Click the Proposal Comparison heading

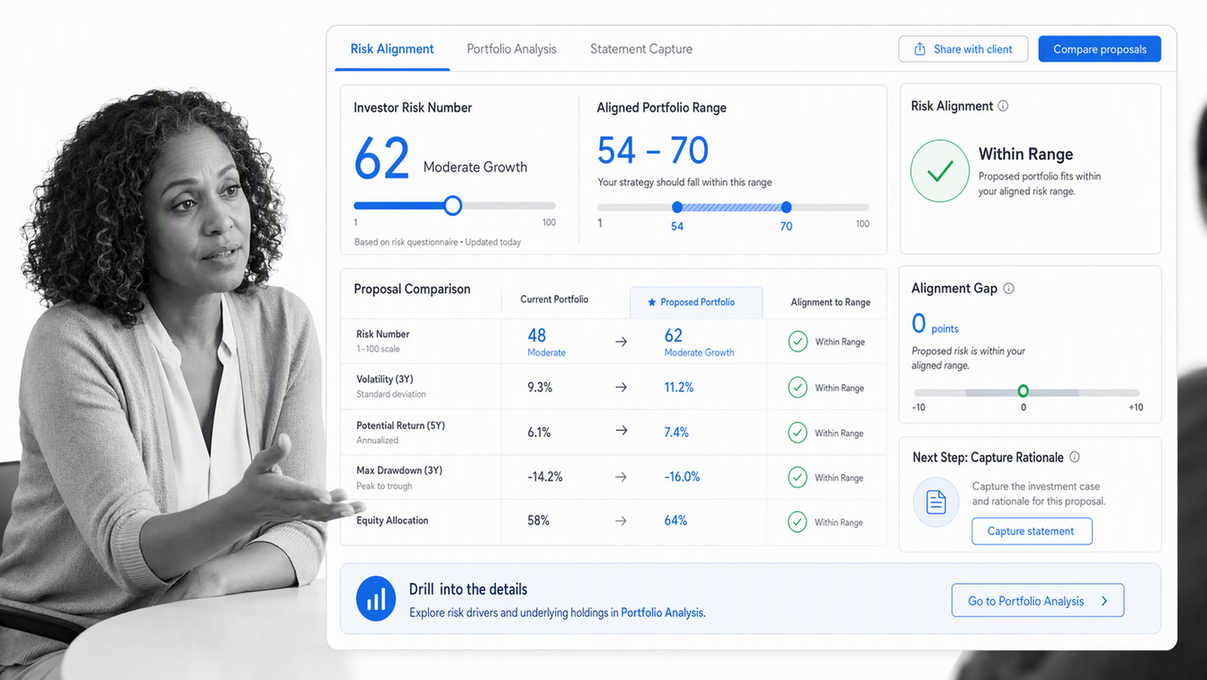tap(412, 289)
